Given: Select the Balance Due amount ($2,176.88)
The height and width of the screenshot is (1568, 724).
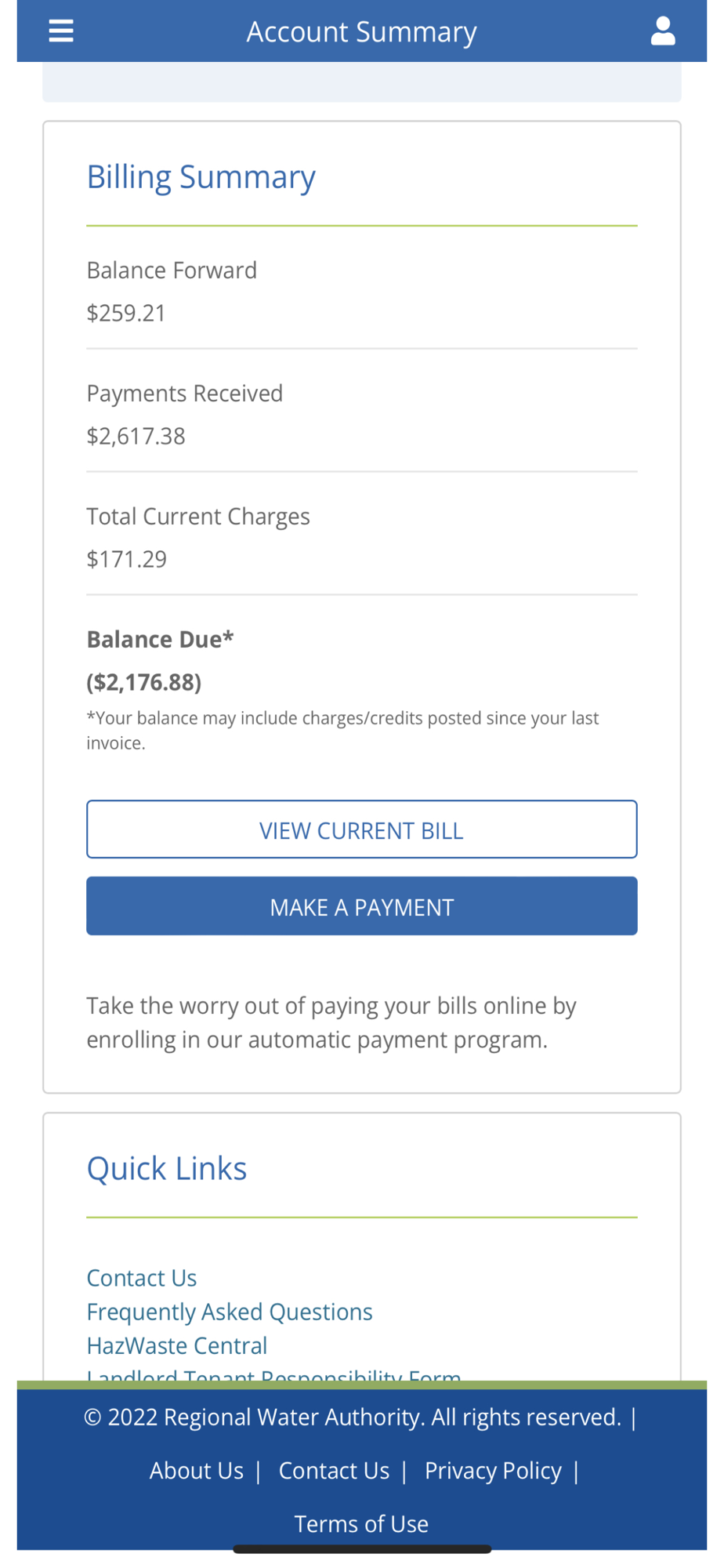Looking at the screenshot, I should click(x=144, y=682).
